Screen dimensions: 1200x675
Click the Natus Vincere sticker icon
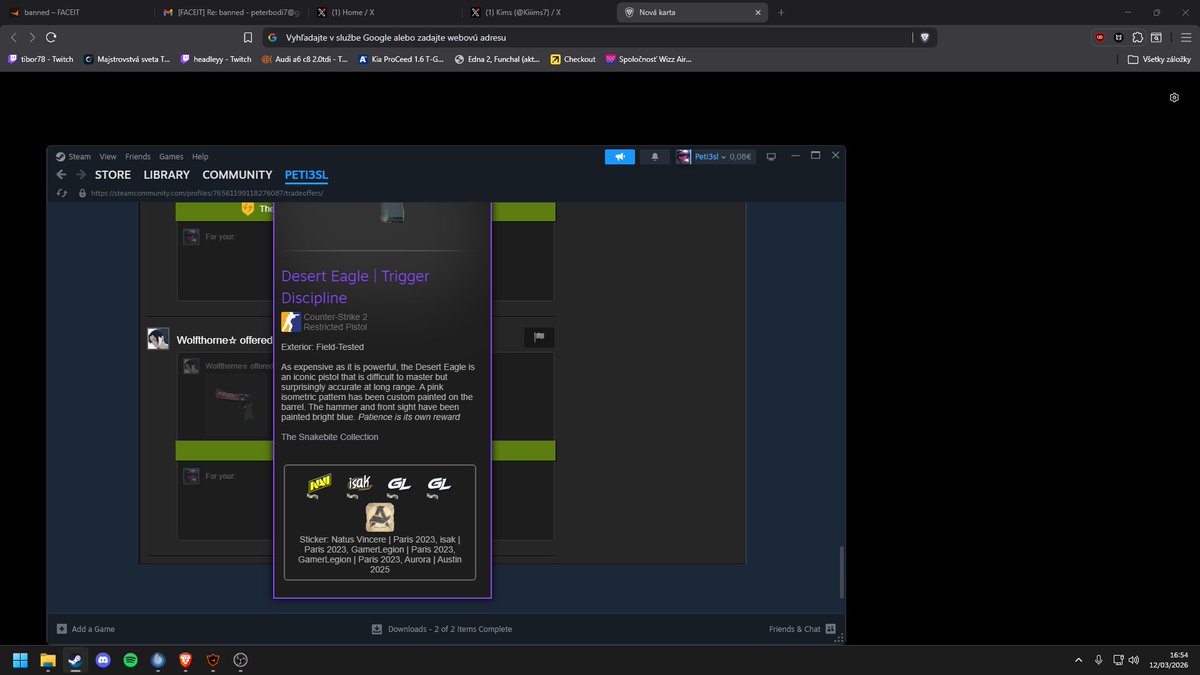point(320,484)
